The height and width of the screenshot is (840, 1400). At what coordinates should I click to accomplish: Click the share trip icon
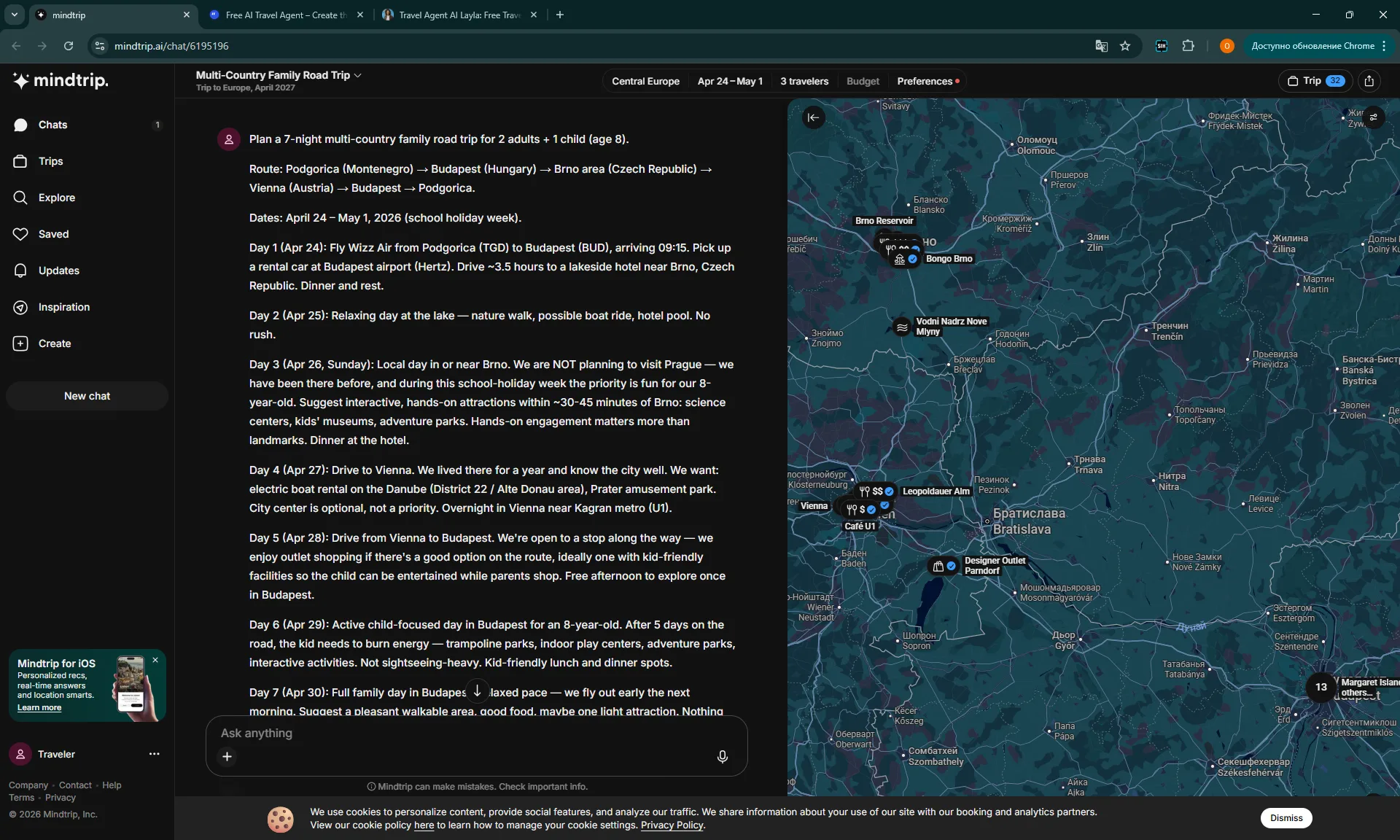click(x=1369, y=81)
